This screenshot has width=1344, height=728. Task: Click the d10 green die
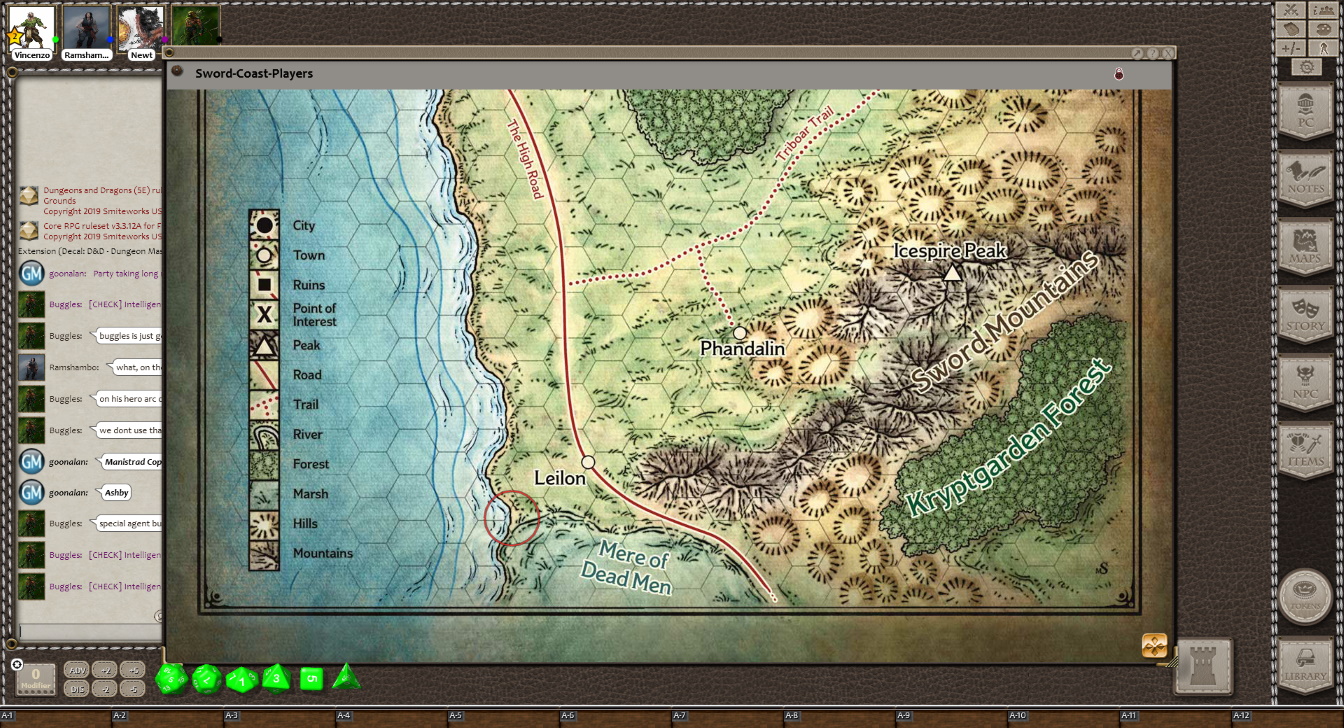click(x=242, y=680)
